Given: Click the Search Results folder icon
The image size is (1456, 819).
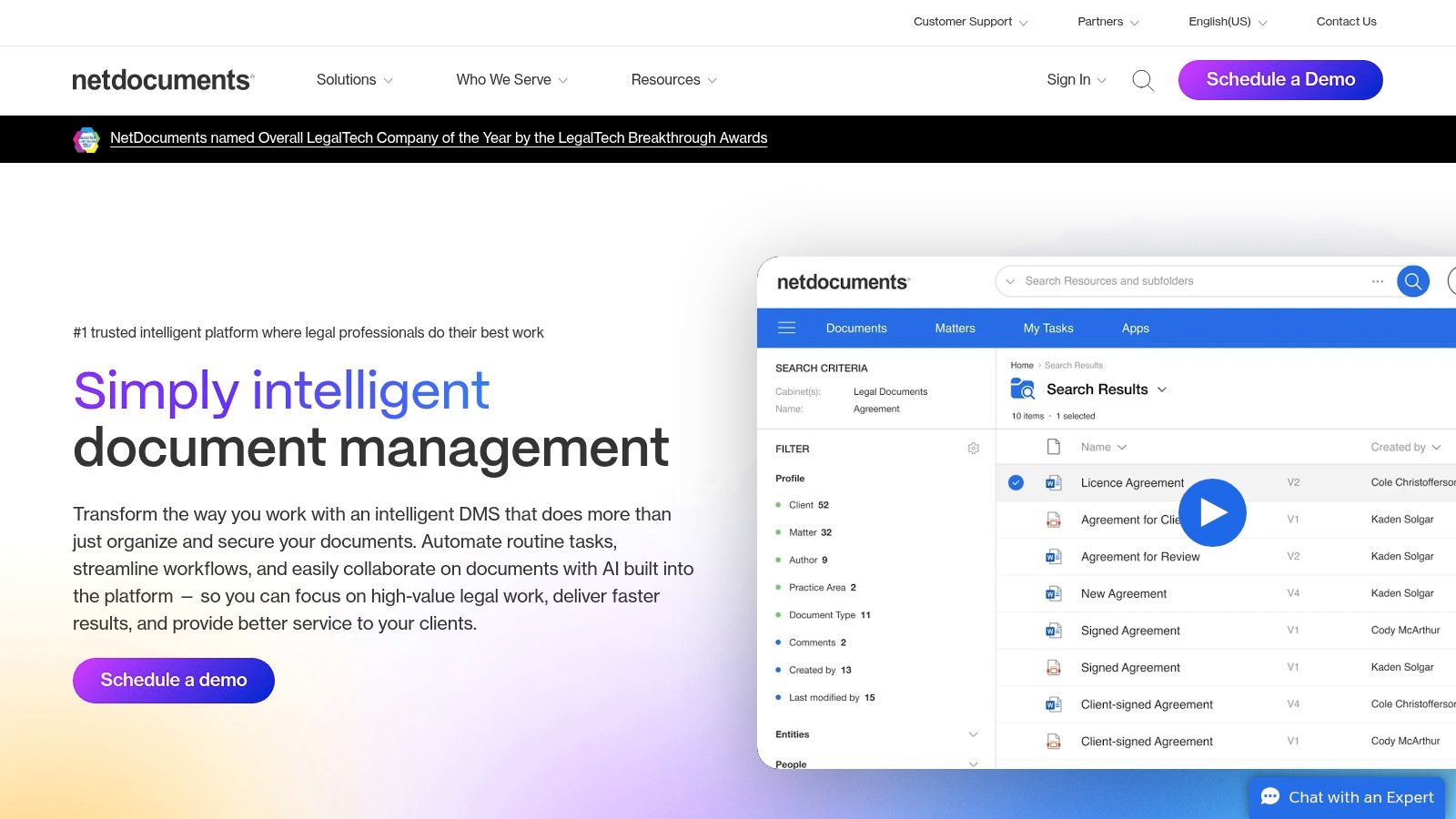Looking at the screenshot, I should point(1022,389).
